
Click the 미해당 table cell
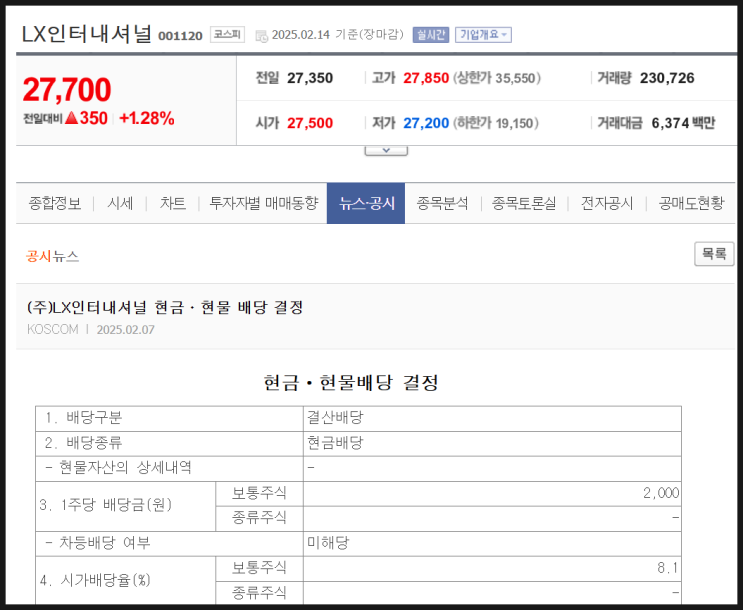492,543
